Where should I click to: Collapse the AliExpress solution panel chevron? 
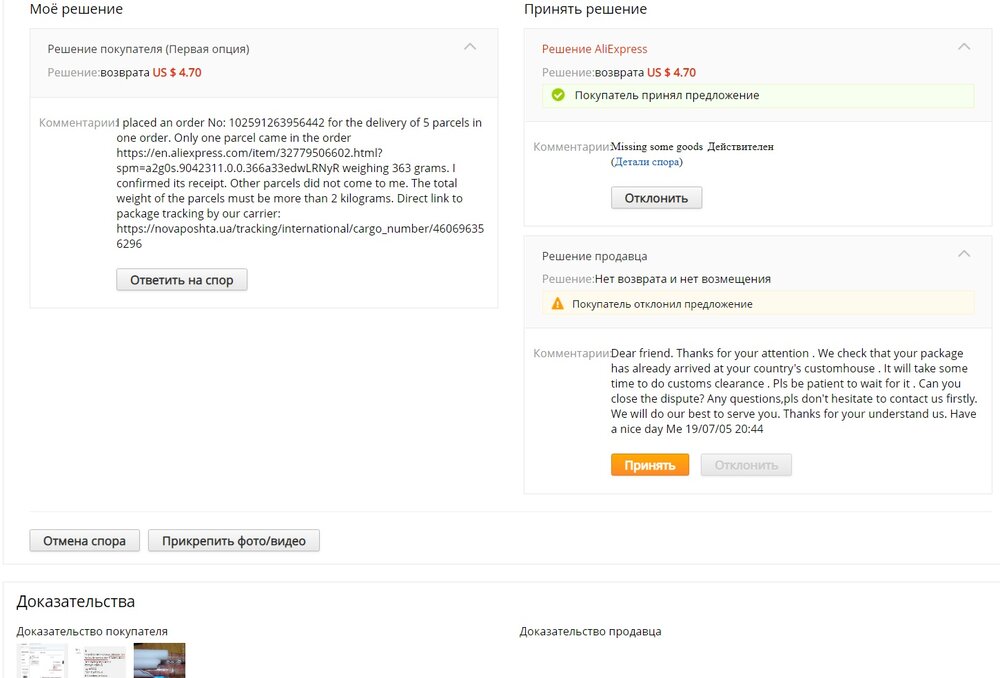964,46
